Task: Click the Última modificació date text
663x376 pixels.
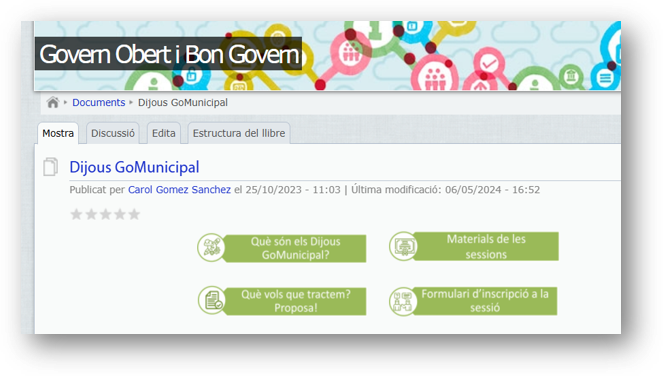Action: coord(445,189)
